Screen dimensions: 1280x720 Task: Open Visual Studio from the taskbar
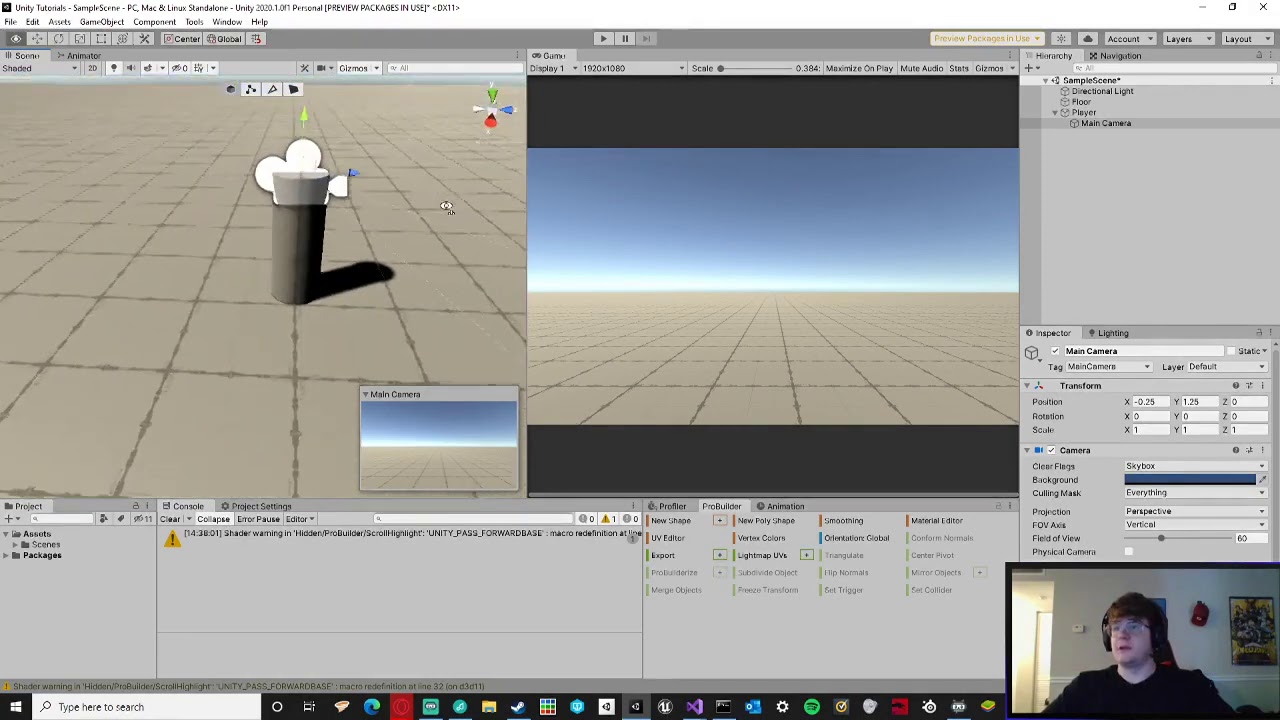point(694,707)
